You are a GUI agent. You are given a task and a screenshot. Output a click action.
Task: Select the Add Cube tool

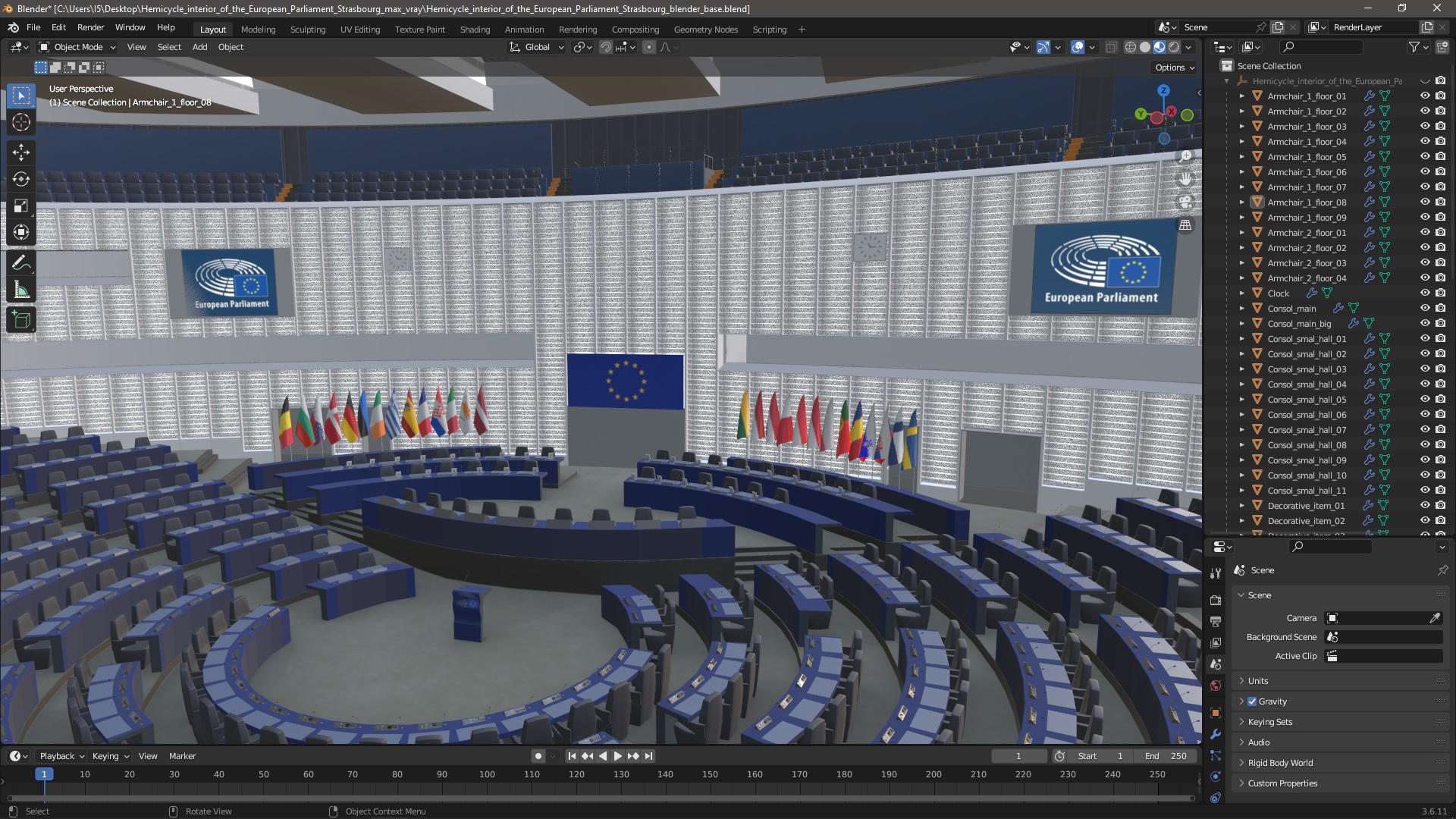point(21,320)
